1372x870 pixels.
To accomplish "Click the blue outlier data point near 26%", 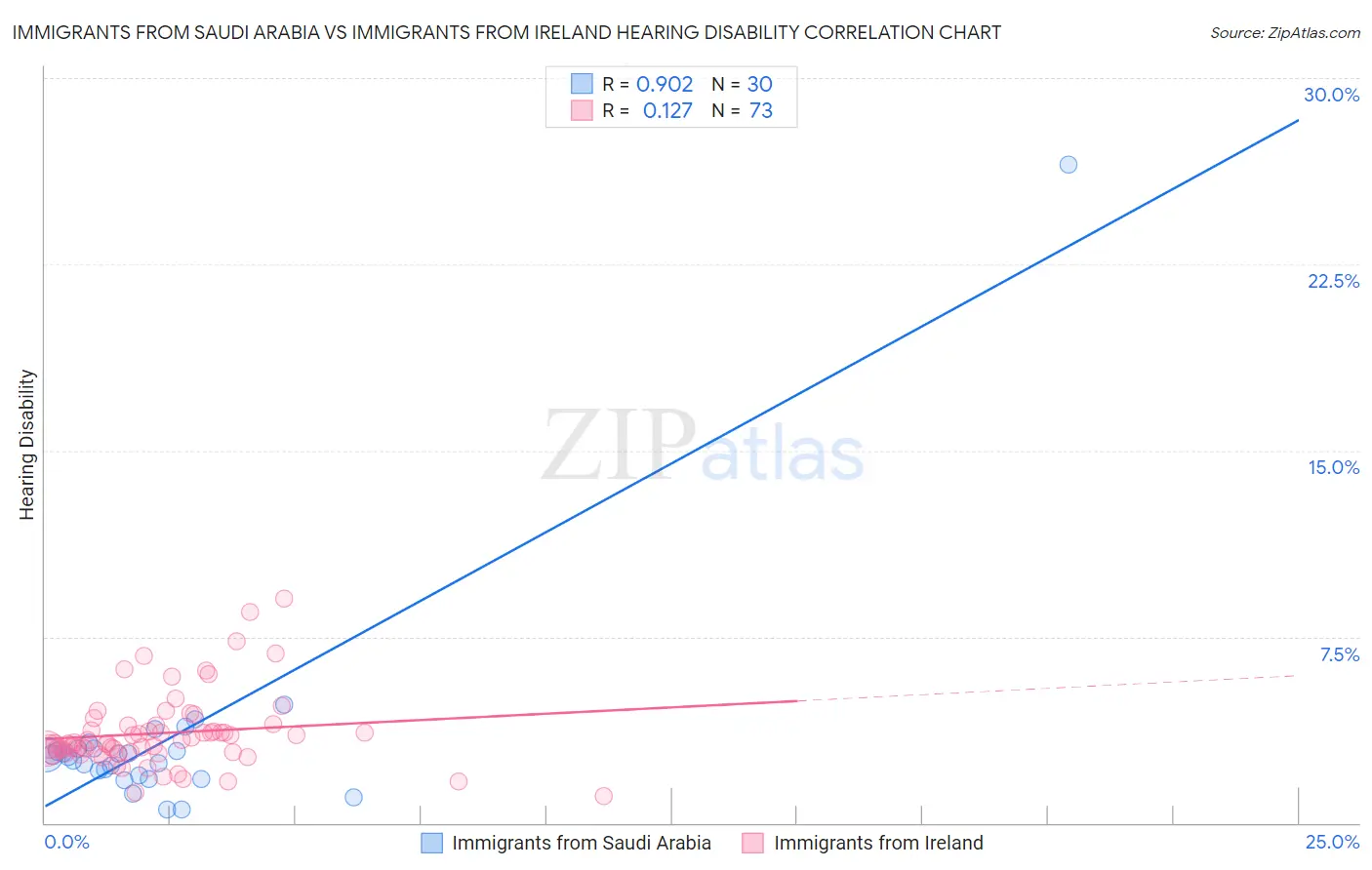I will (1069, 165).
